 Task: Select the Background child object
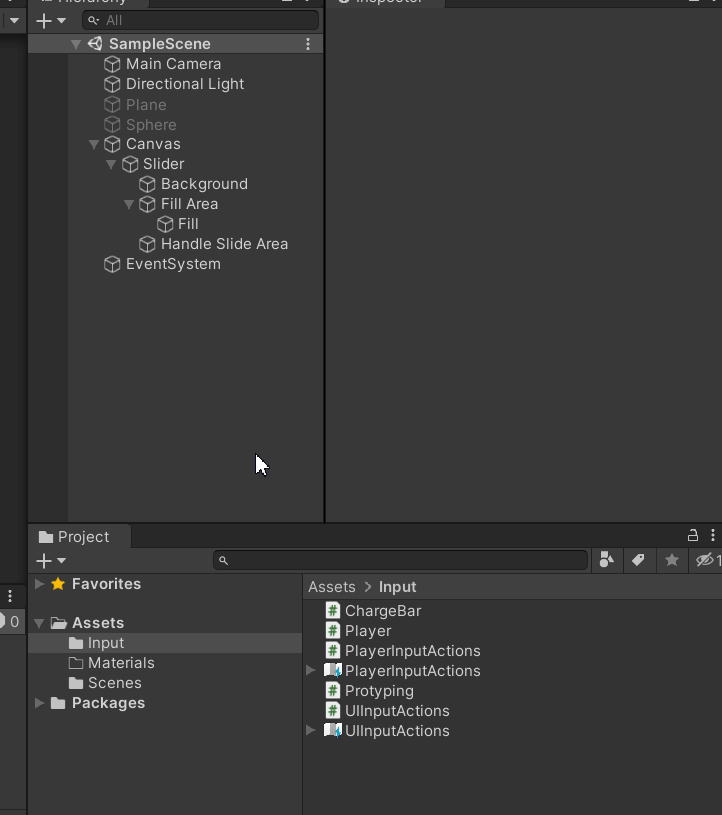tap(204, 184)
